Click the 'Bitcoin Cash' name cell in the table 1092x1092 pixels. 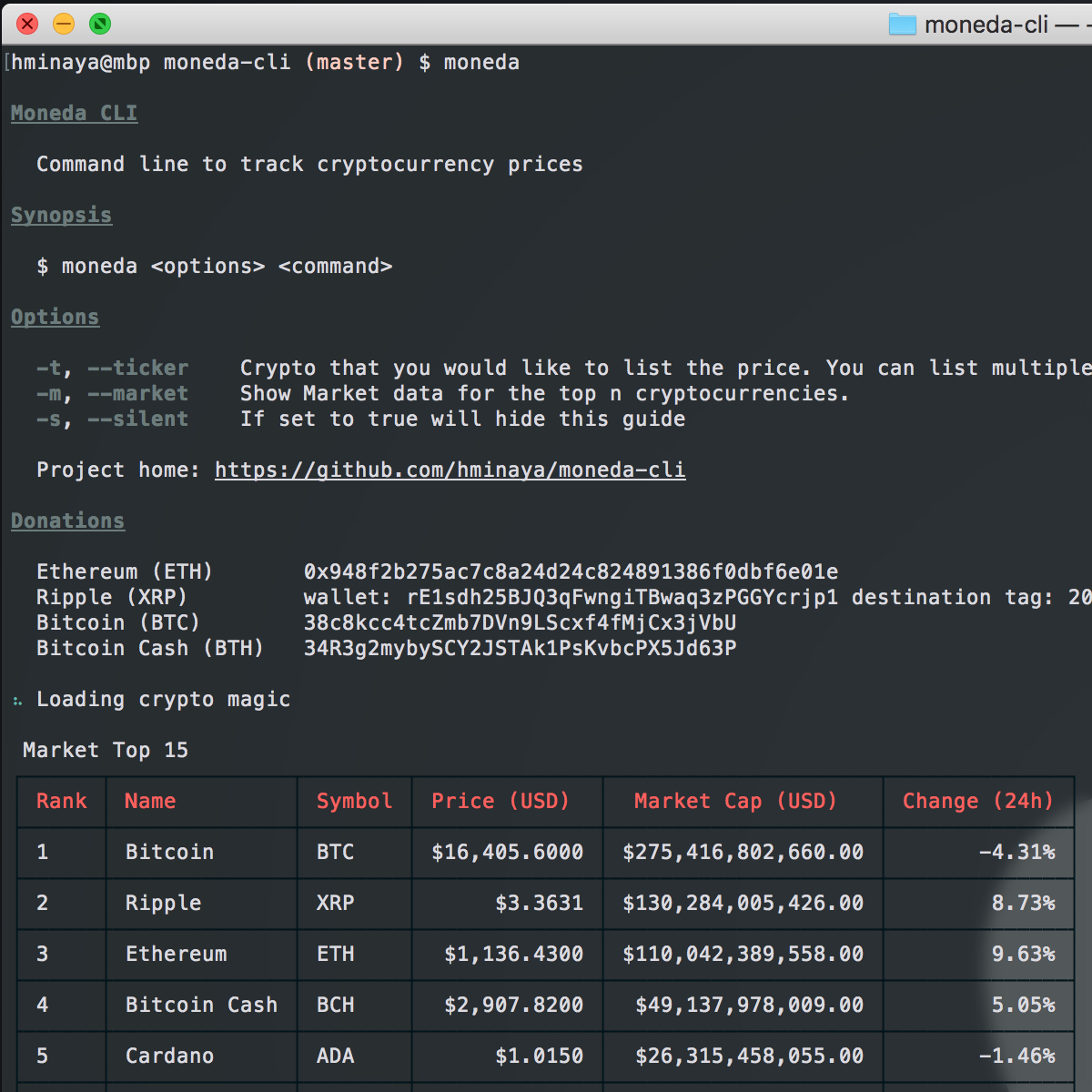click(201, 1005)
